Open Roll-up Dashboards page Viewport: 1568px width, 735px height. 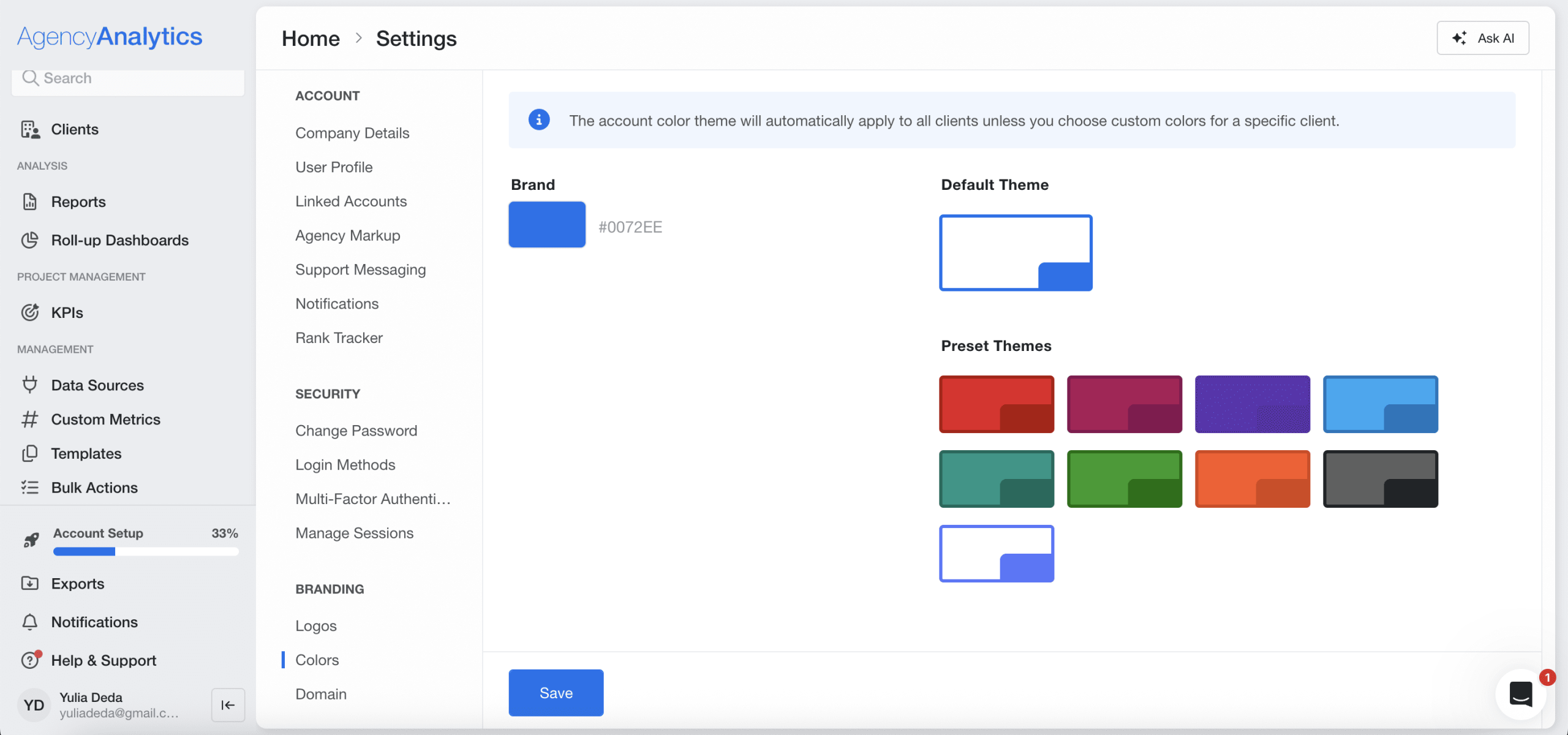pyautogui.click(x=120, y=240)
